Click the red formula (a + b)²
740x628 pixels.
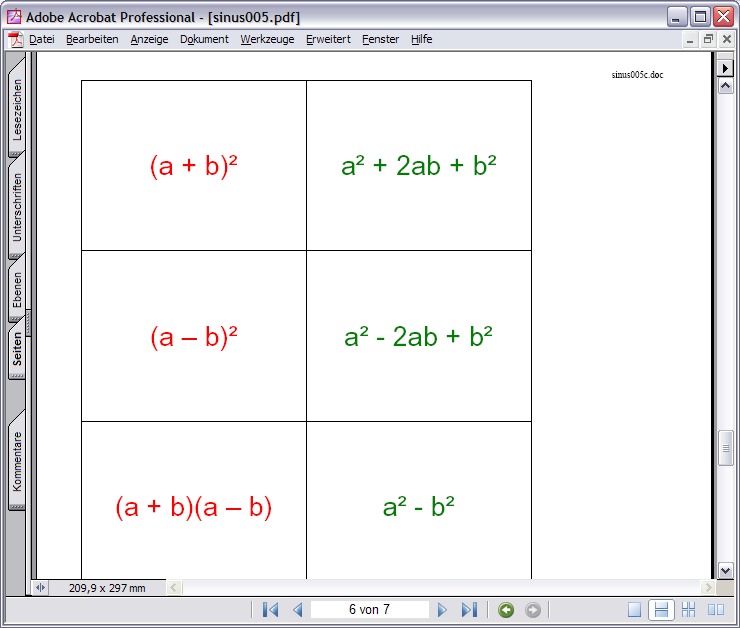(194, 166)
